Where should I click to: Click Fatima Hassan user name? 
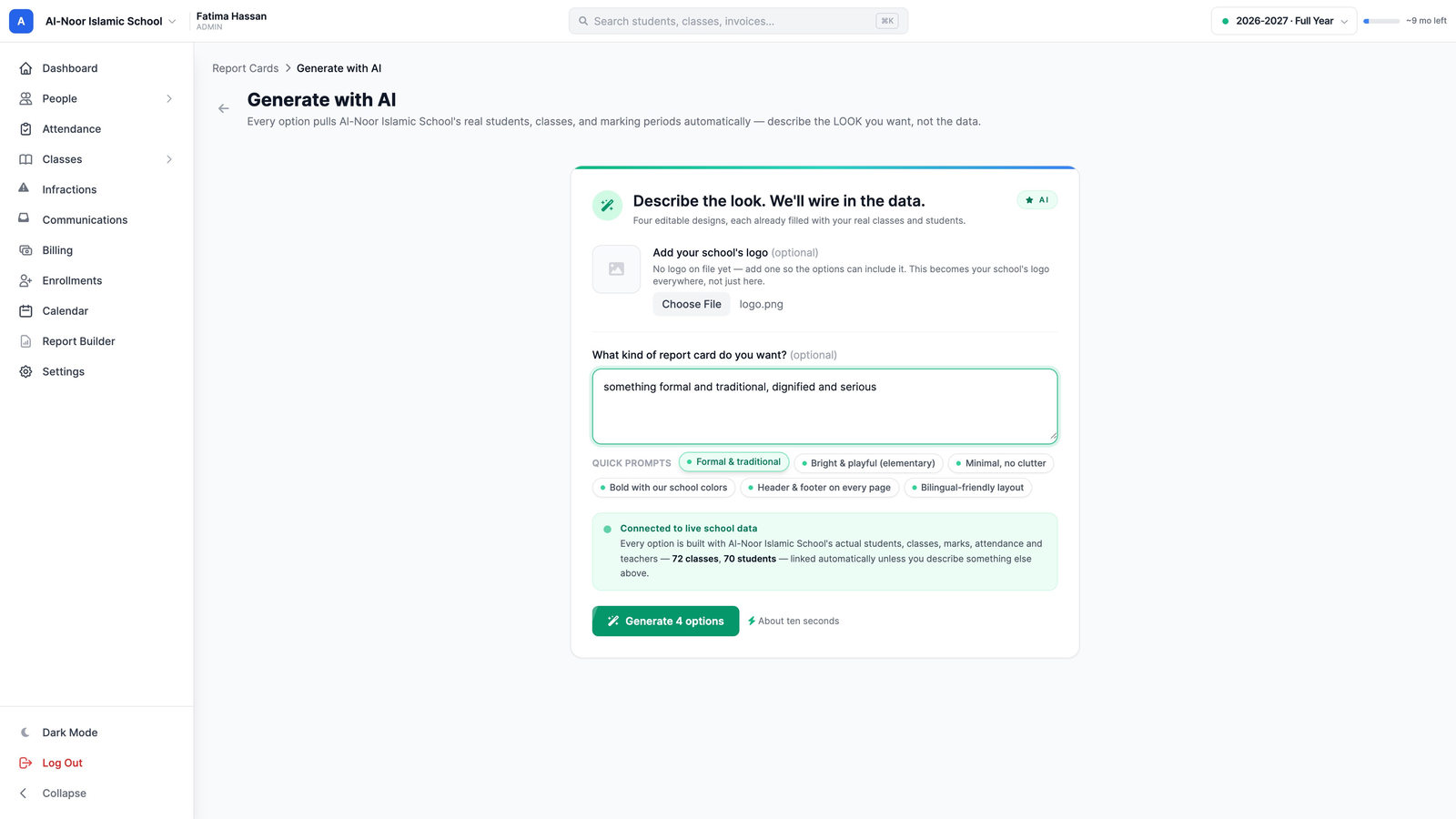[x=231, y=16]
